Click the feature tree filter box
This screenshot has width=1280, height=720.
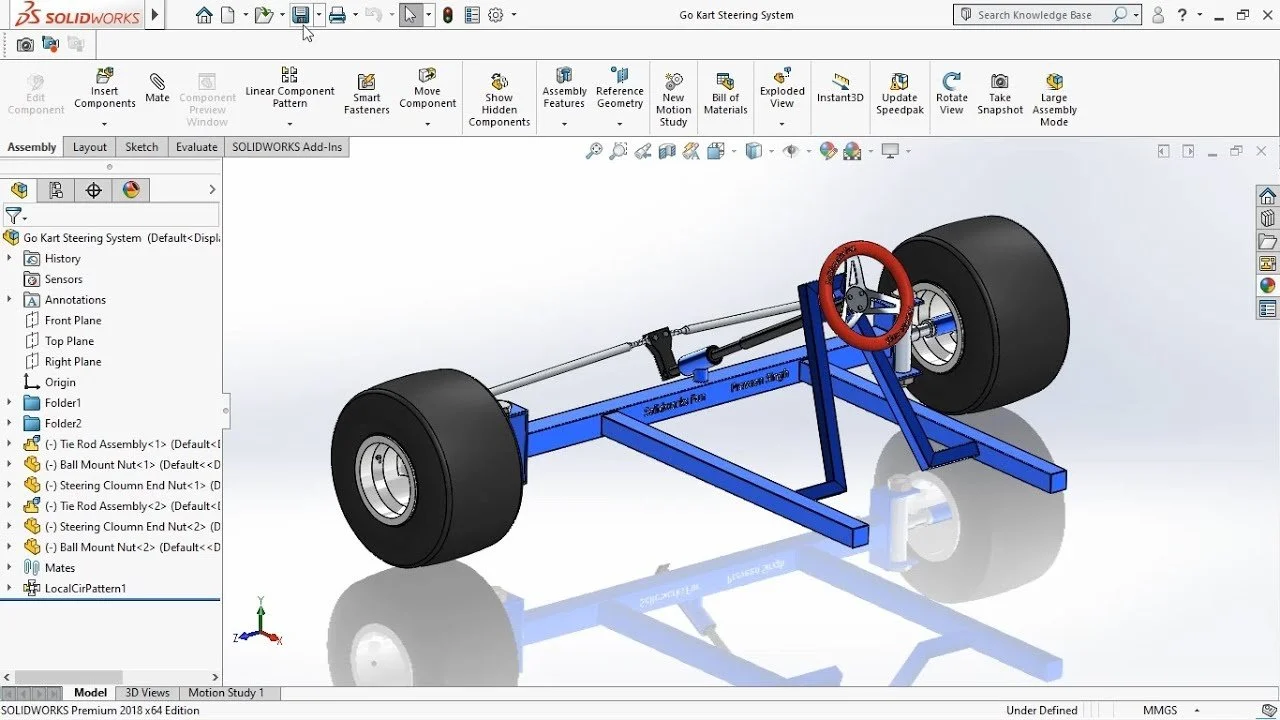111,216
